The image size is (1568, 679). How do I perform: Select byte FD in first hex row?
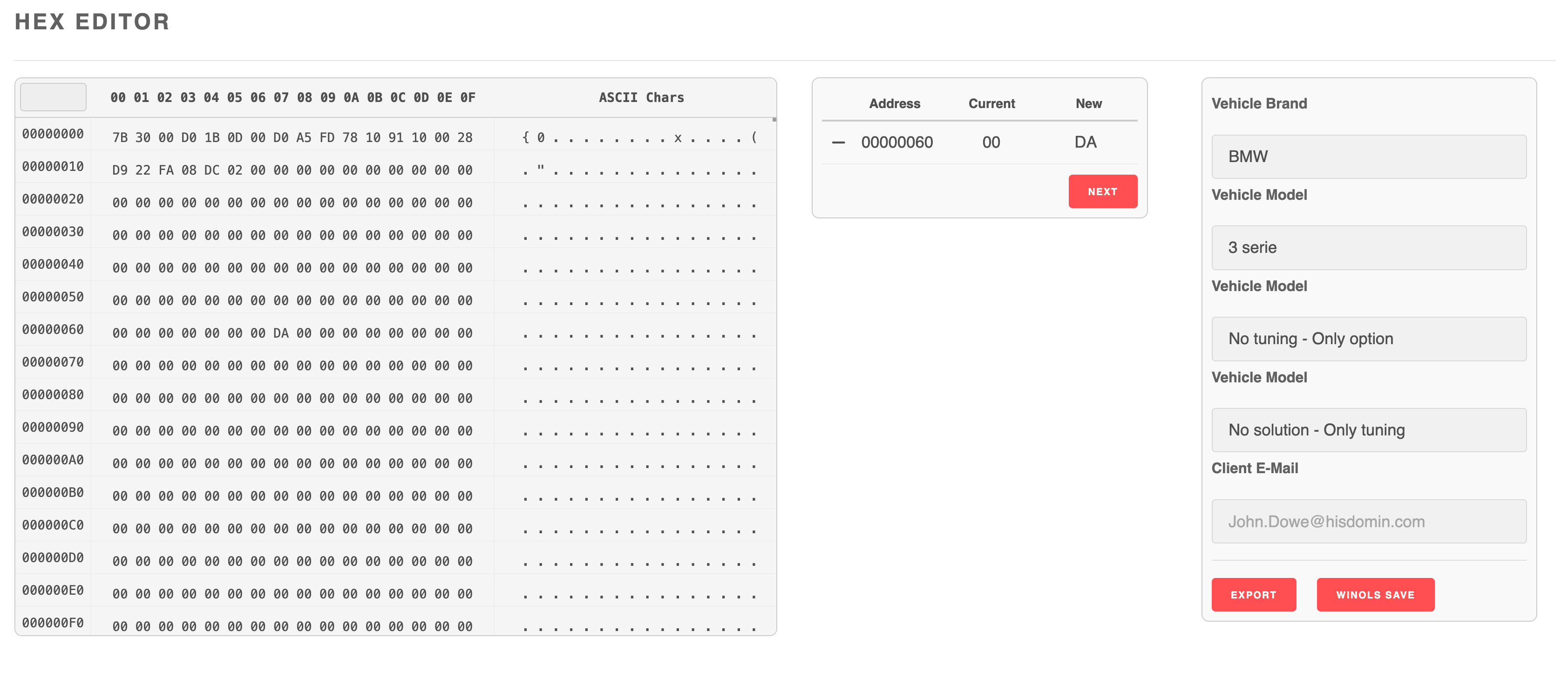click(x=327, y=138)
